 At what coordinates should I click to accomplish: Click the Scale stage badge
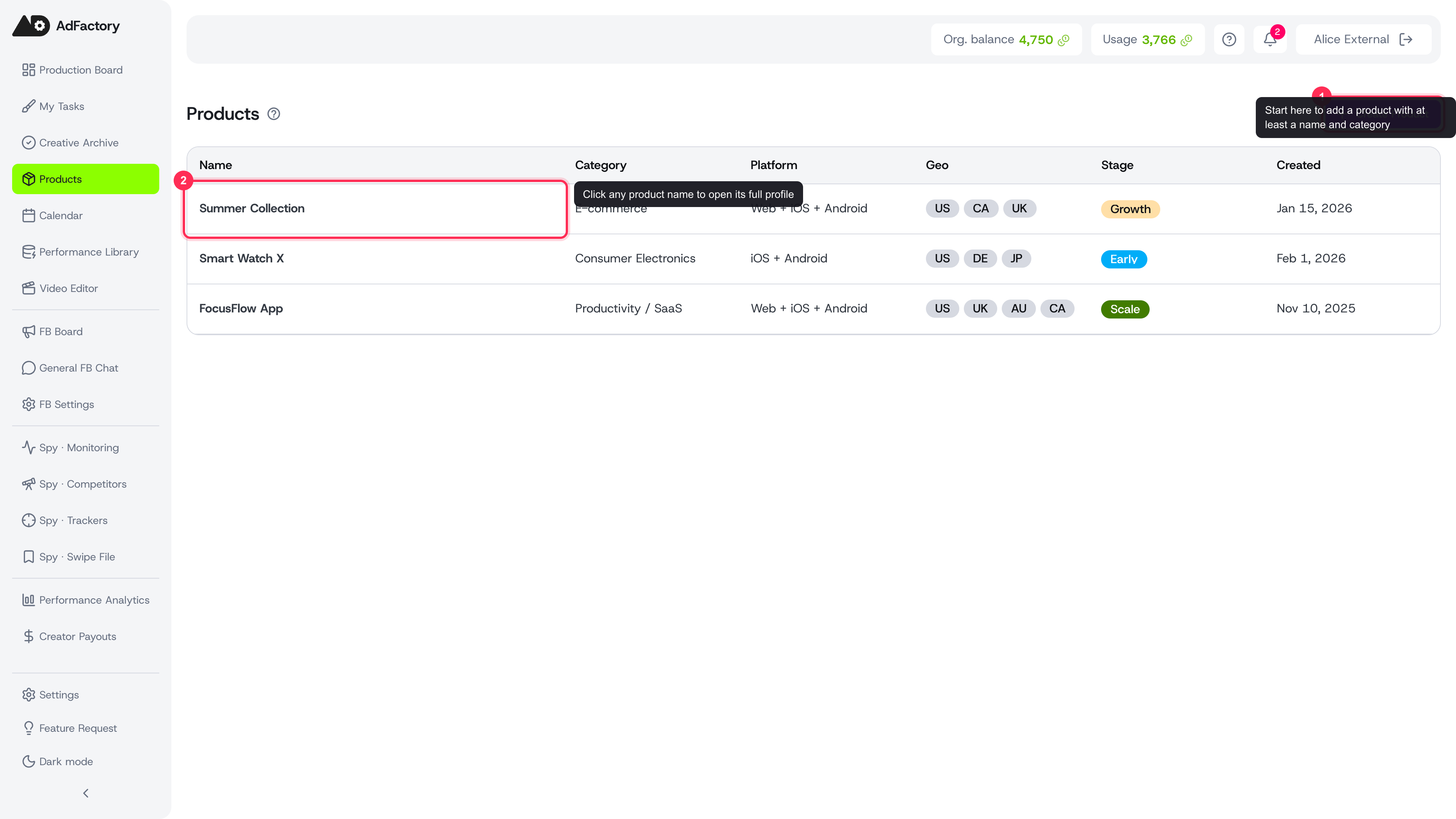[x=1125, y=309]
